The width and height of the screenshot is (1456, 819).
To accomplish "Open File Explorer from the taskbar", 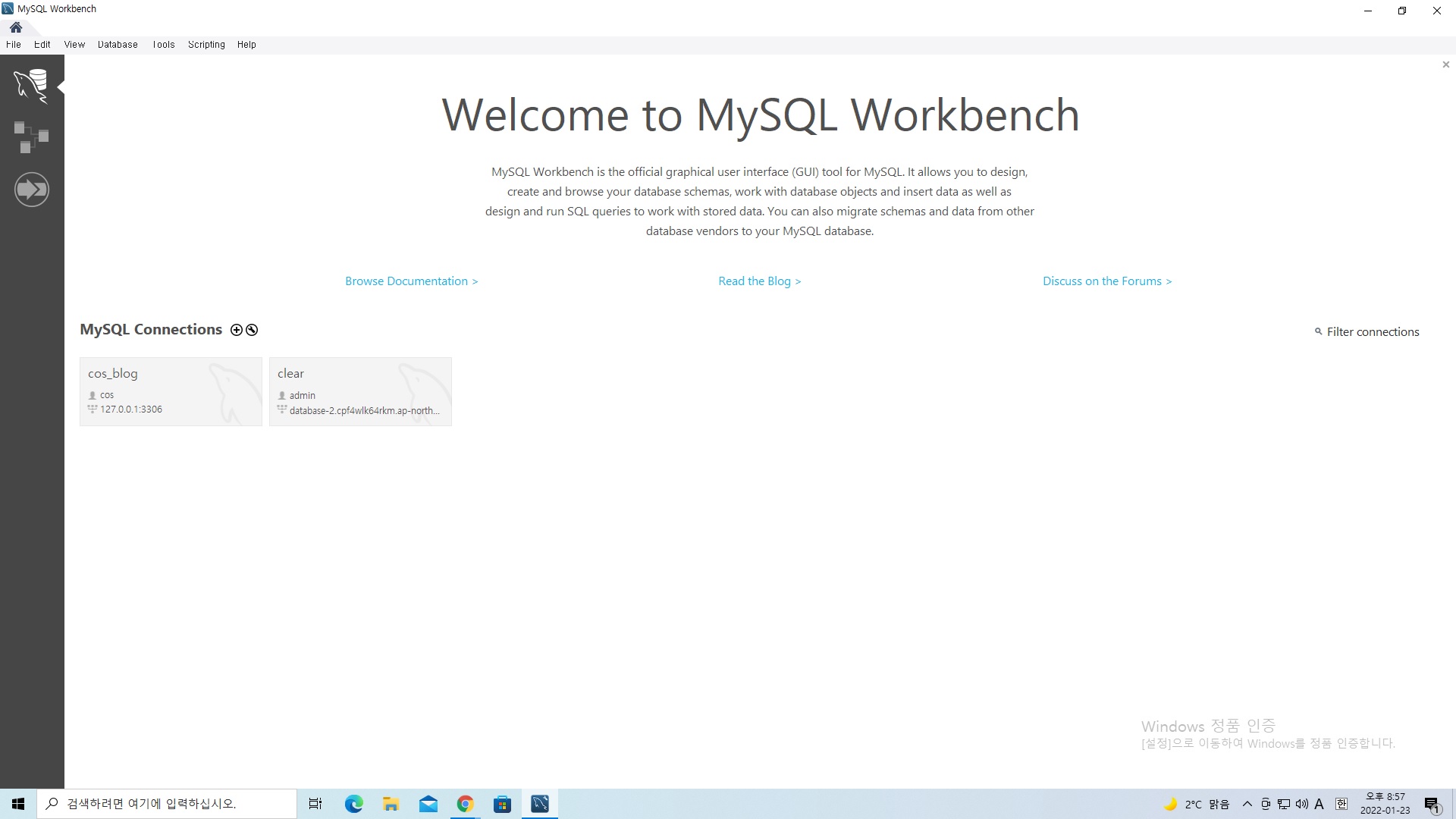I will pyautogui.click(x=391, y=804).
